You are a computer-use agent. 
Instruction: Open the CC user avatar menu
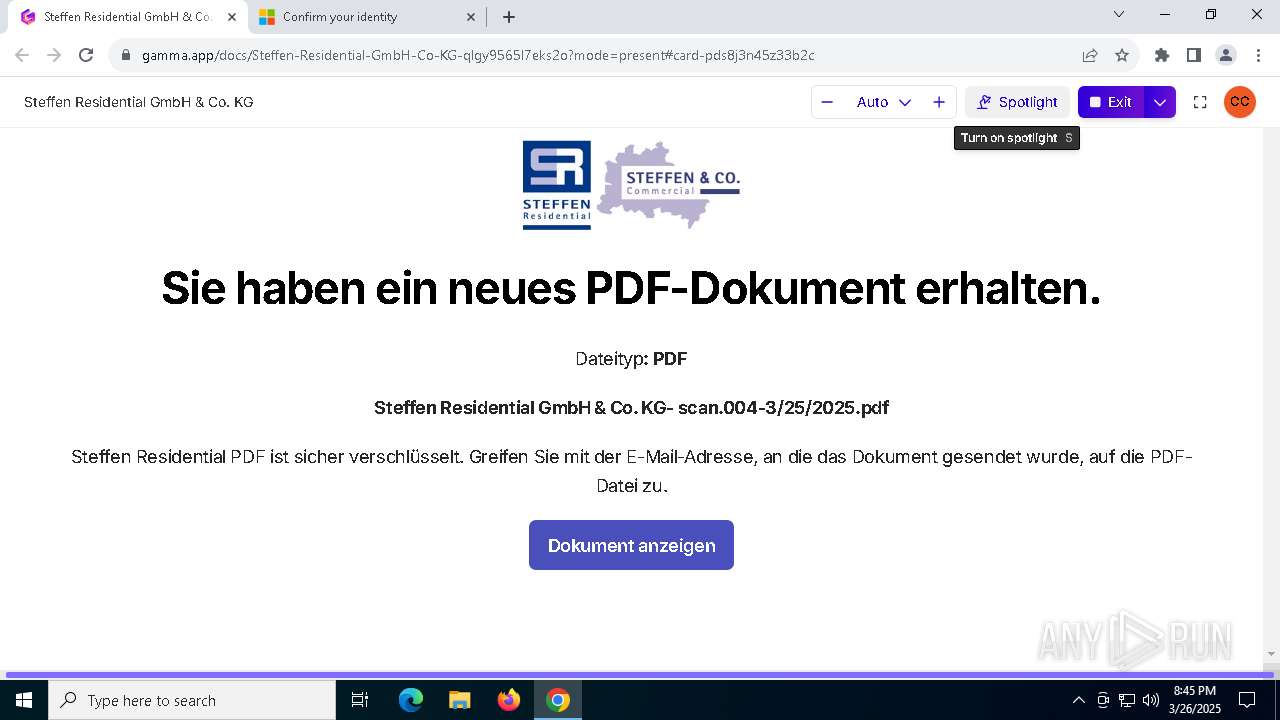pos(1240,102)
